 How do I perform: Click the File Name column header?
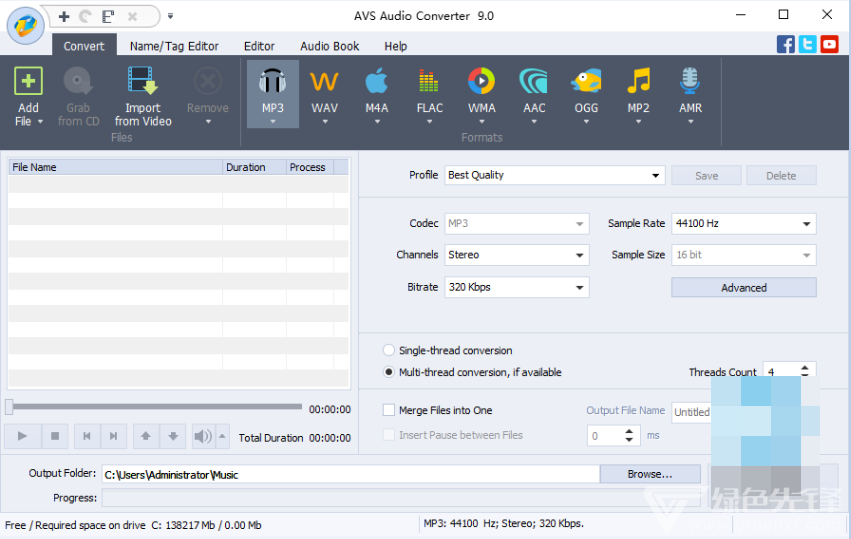[115, 167]
